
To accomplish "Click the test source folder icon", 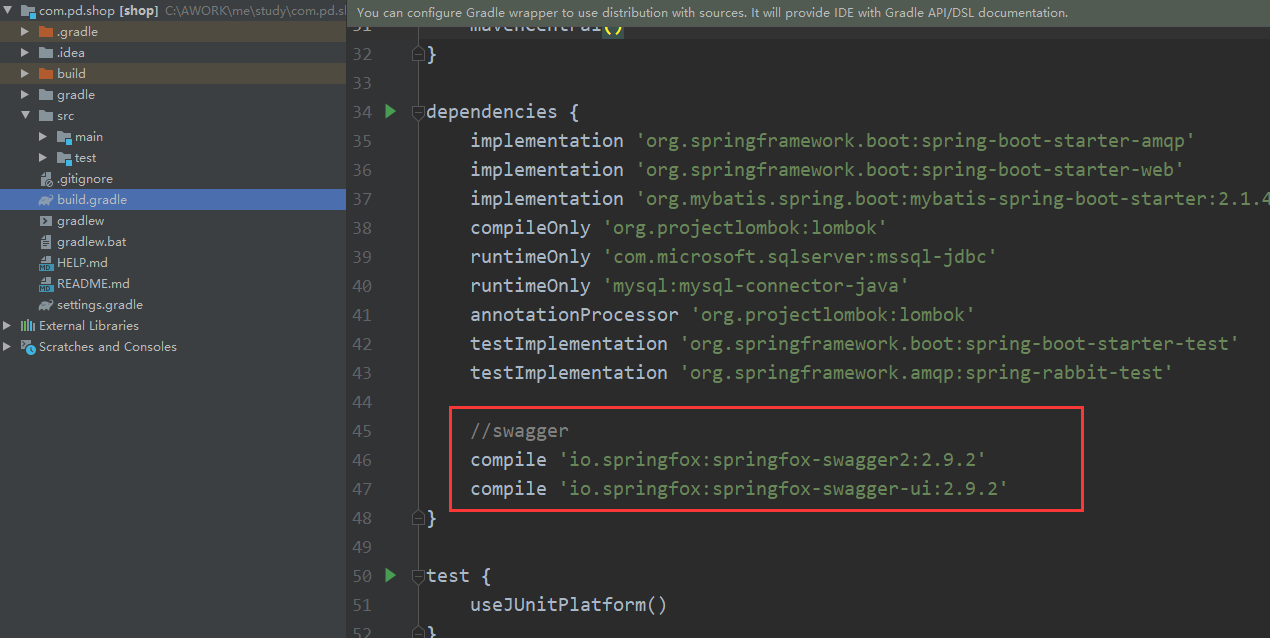I will pos(64,157).
